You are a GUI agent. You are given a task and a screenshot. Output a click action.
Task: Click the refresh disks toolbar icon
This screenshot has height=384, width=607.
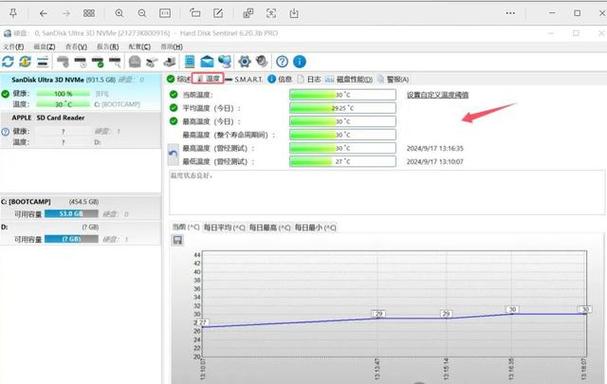click(x=8, y=61)
